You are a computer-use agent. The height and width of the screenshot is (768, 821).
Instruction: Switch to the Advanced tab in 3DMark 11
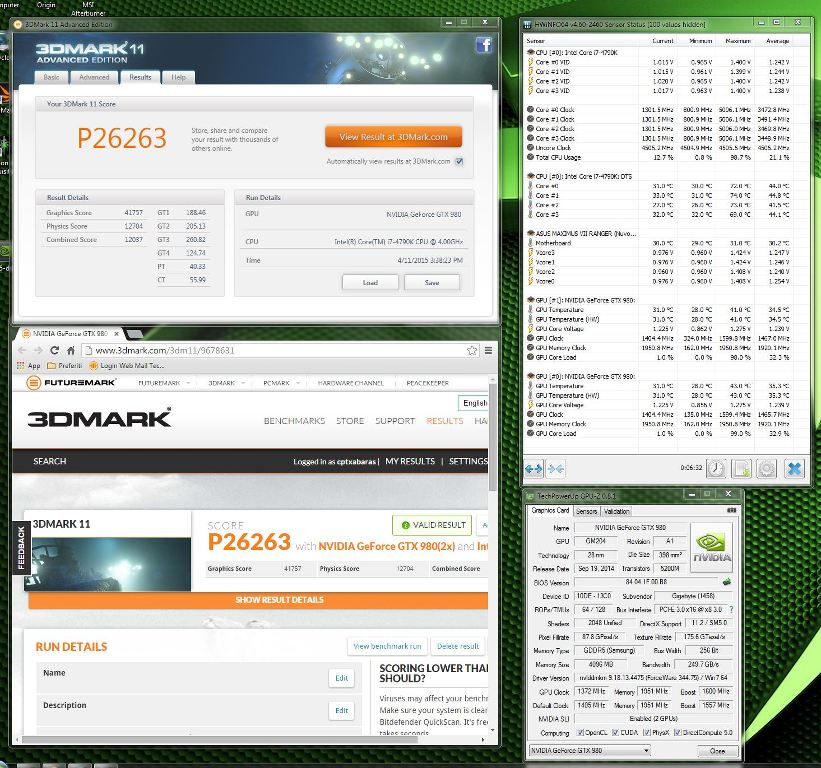pos(94,77)
